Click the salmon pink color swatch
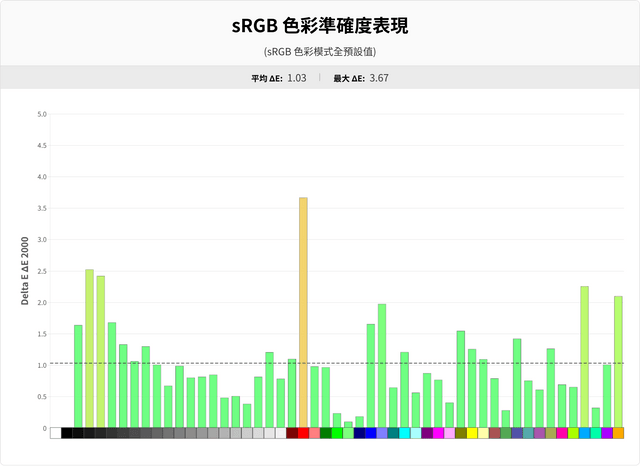Viewport: 640px width, 466px height. pos(315,433)
